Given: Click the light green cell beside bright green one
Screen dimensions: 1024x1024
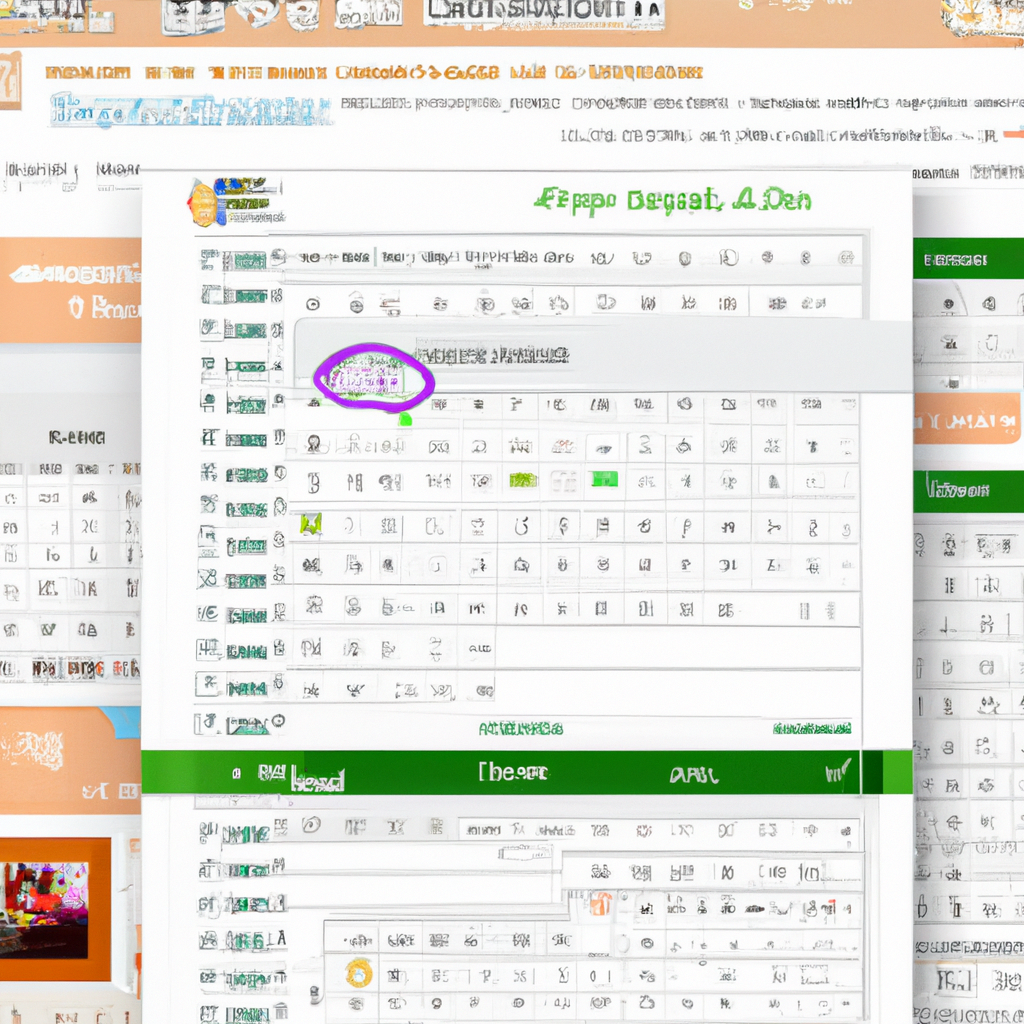Looking at the screenshot, I should 523,480.
